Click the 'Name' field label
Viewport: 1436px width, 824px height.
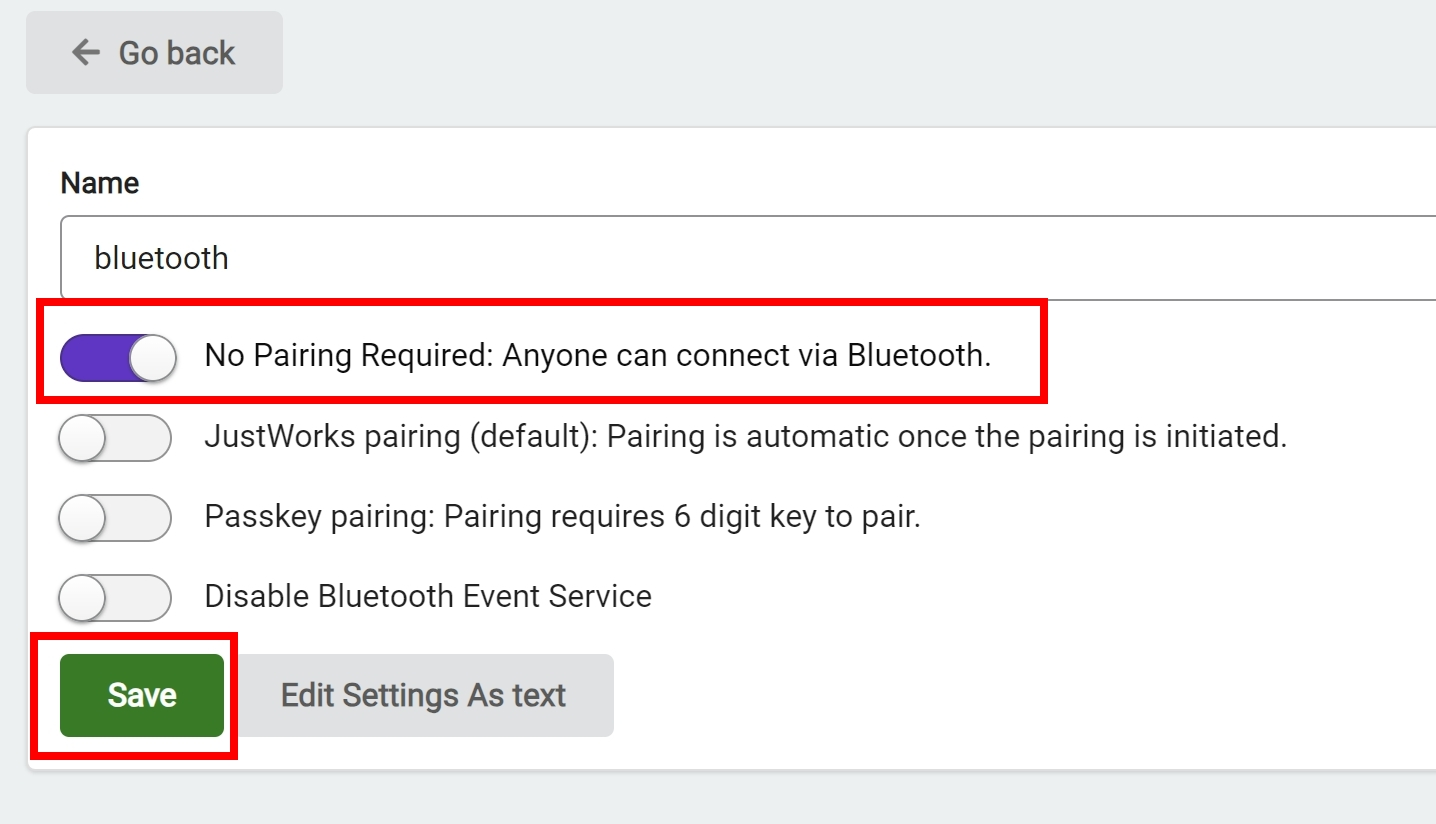[x=99, y=183]
